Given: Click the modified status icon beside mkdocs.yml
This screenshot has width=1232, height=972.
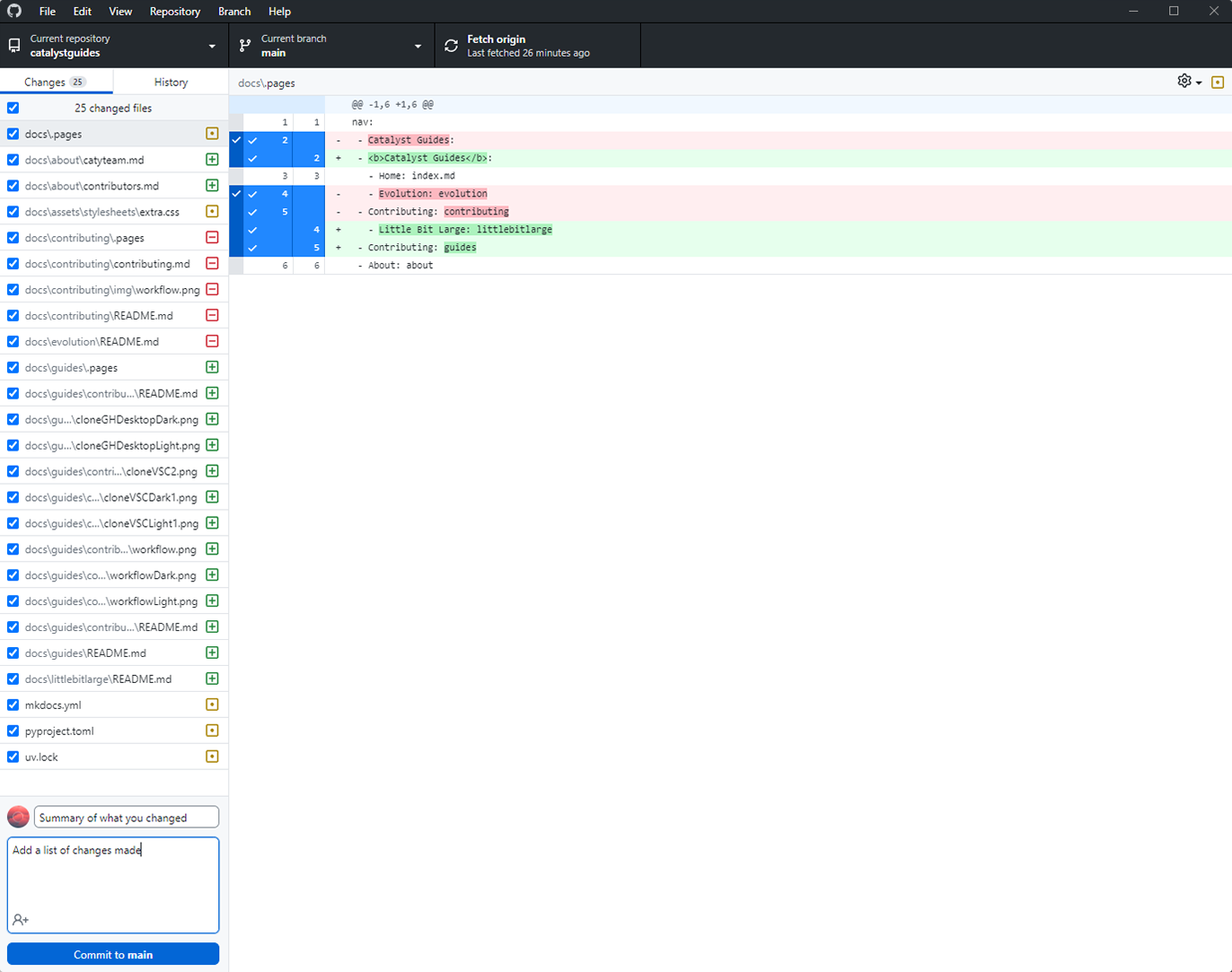Looking at the screenshot, I should click(x=212, y=705).
